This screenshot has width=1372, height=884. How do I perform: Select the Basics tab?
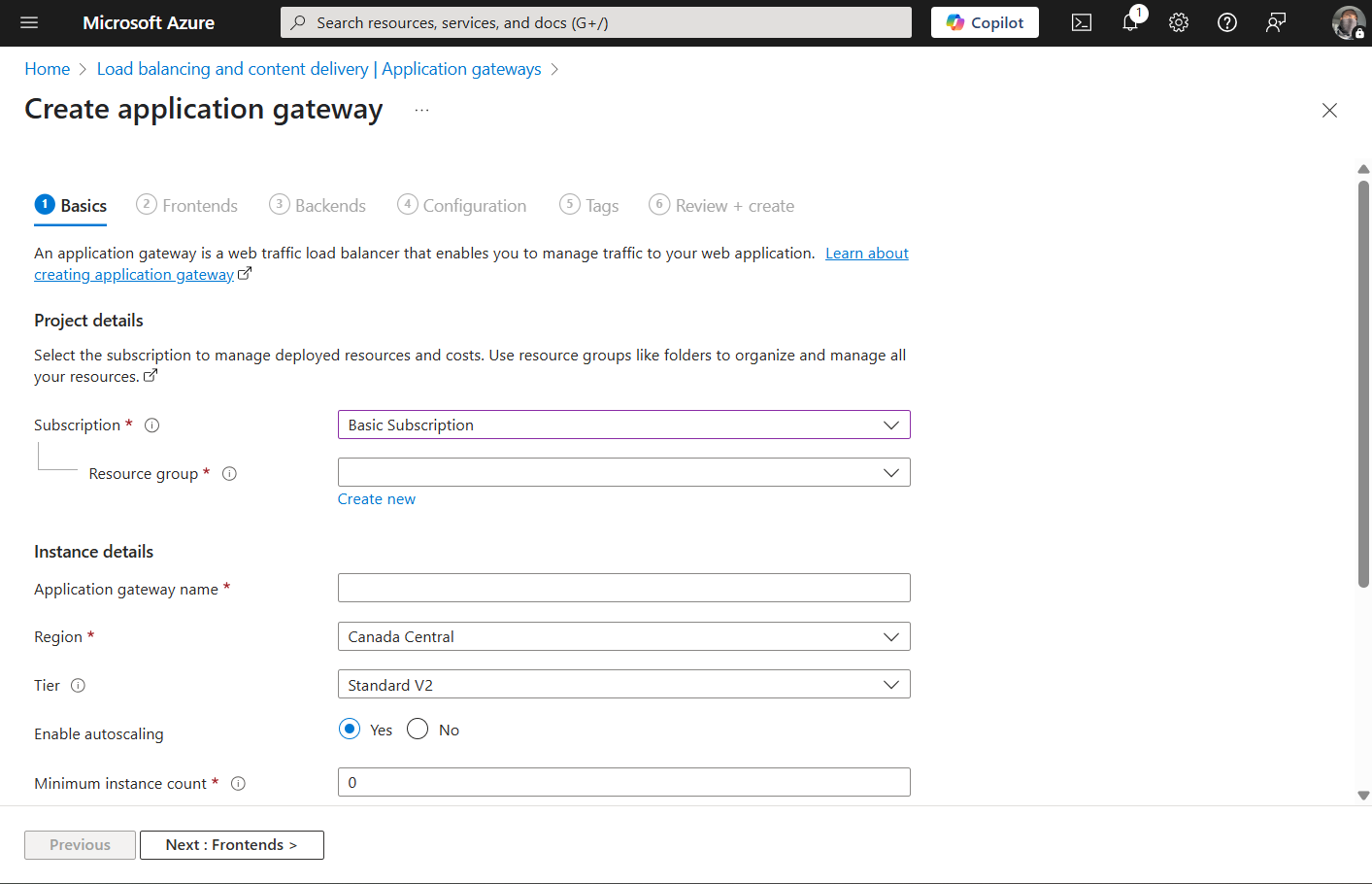71,206
